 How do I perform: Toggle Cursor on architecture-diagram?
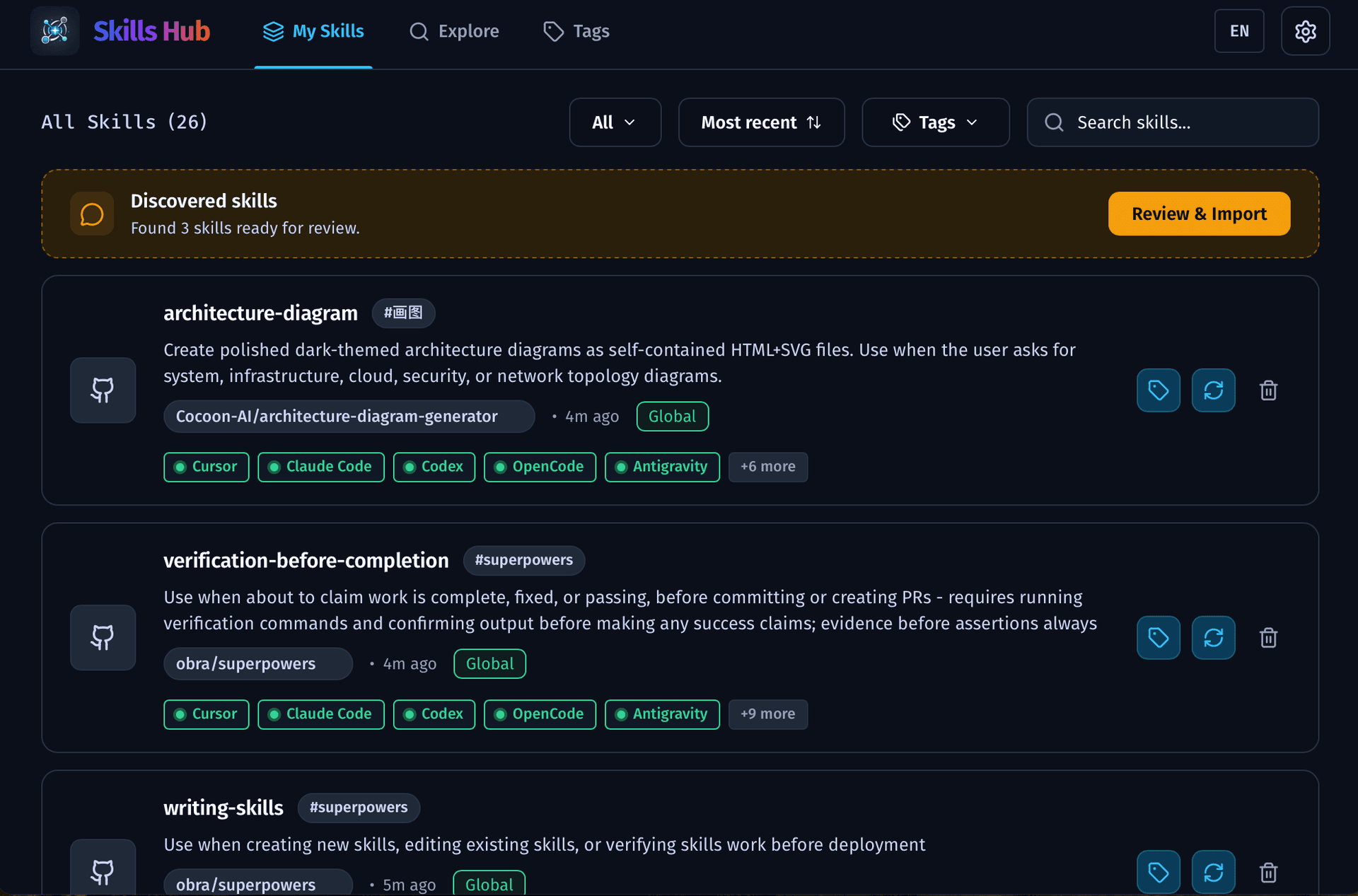tap(207, 467)
